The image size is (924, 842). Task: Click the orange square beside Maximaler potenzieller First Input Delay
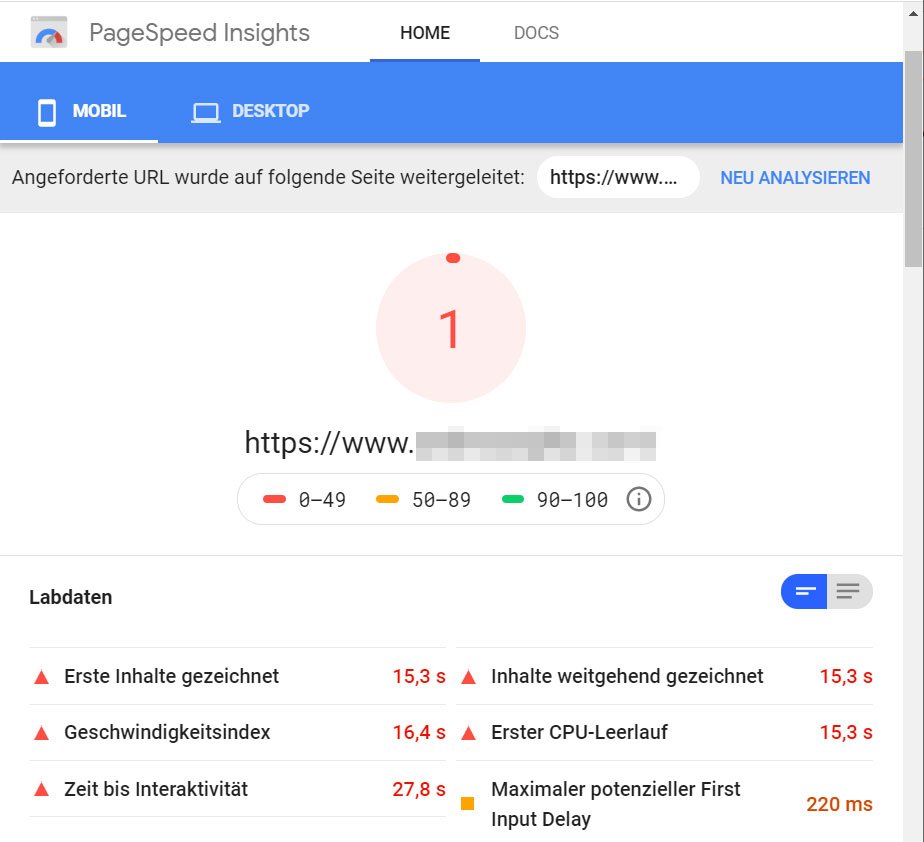467,803
